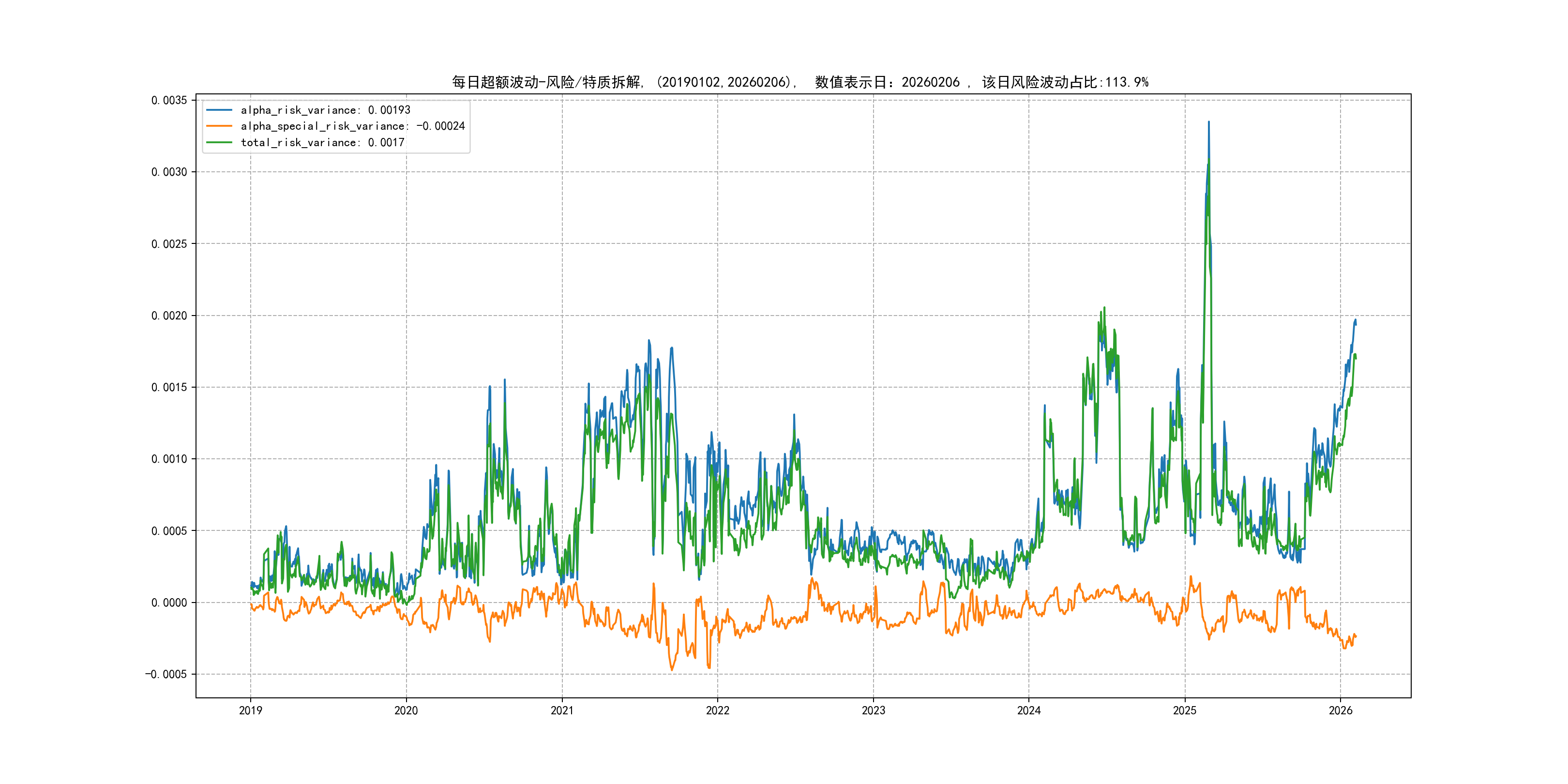The image size is (1568, 784).
Task: Click the tallest blue peak in early 2025
Action: [x=1208, y=123]
